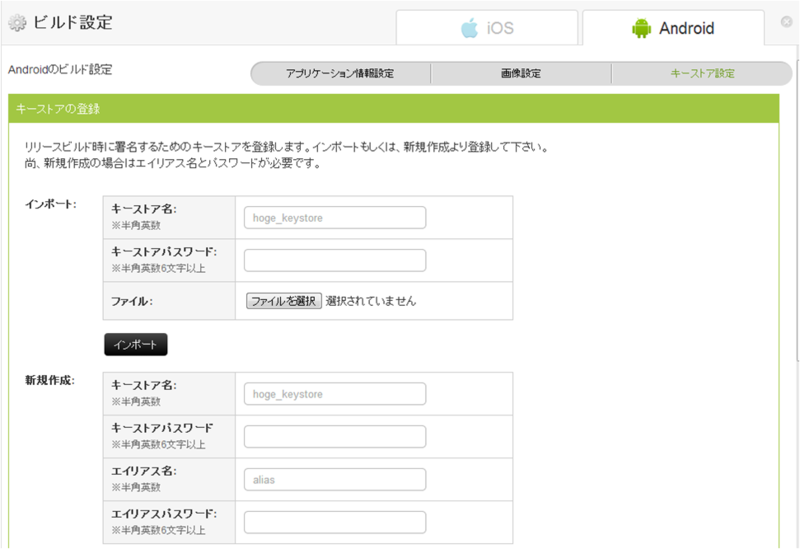
Task: Click the black インポート button
Action: click(x=136, y=344)
